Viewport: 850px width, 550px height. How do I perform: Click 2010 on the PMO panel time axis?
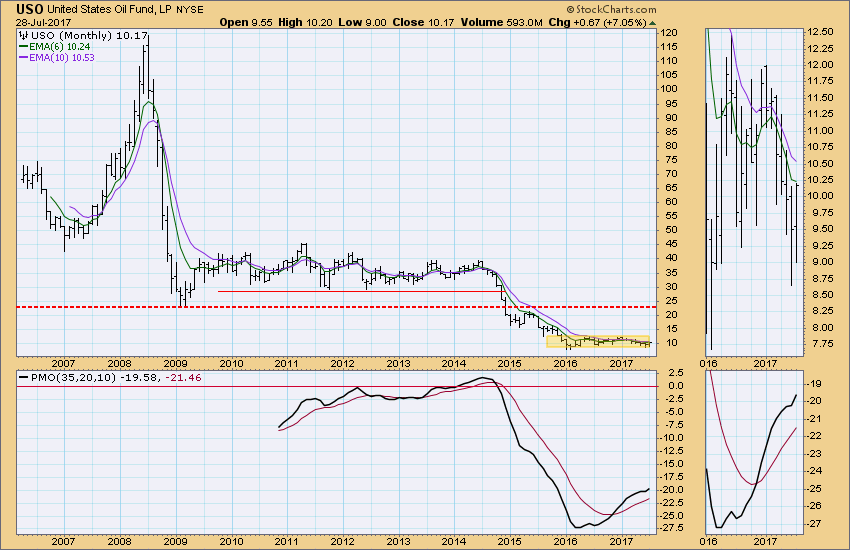click(231, 541)
